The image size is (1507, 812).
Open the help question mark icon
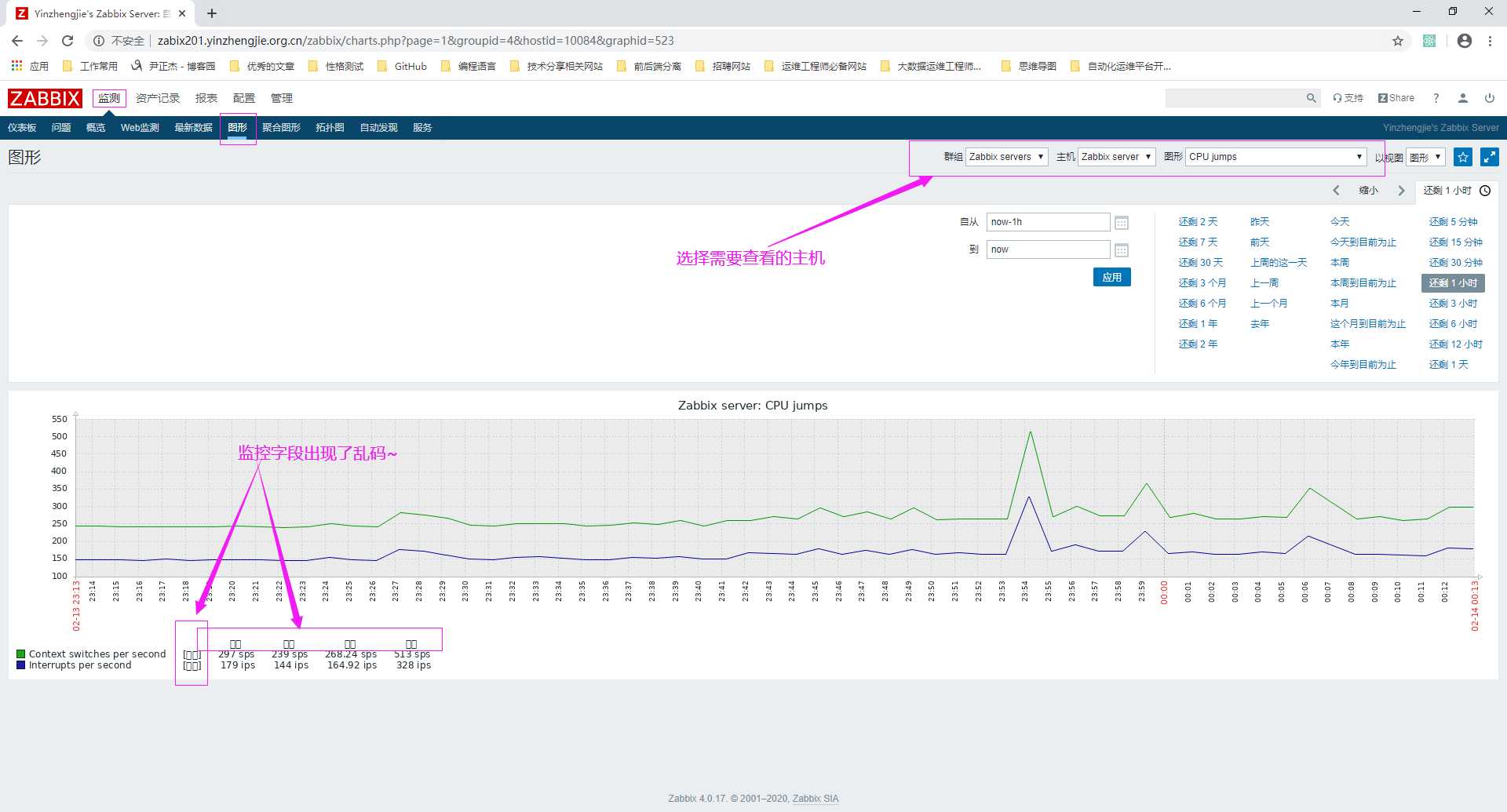tap(1436, 98)
